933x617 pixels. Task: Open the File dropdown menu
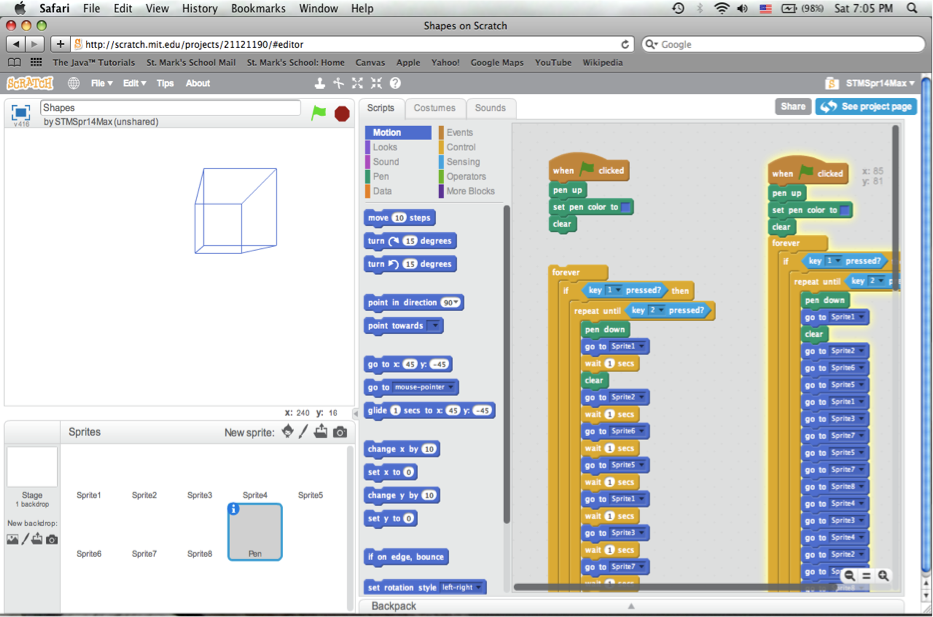[101, 84]
